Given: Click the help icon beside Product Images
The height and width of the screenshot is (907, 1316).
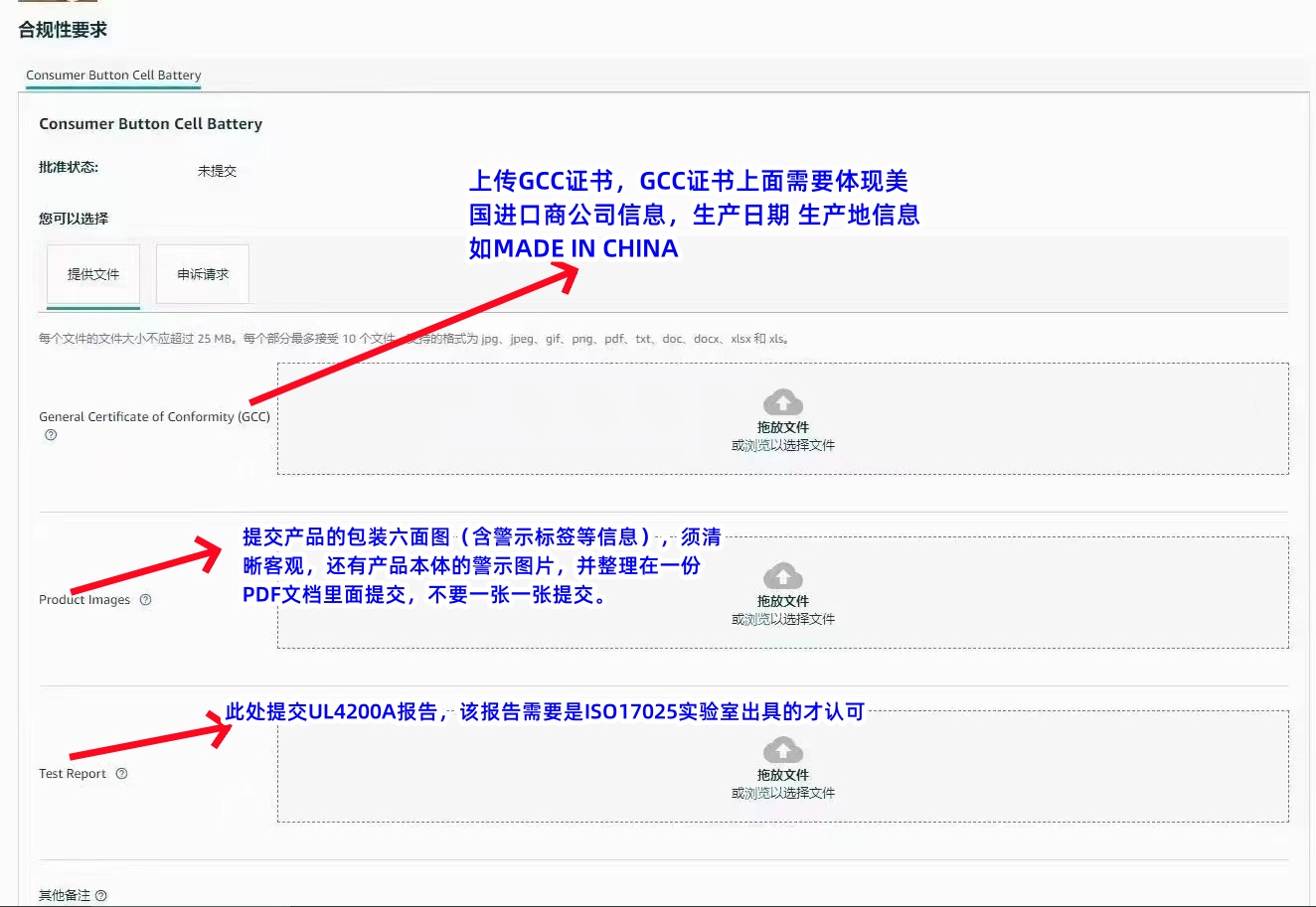Looking at the screenshot, I should coord(145,600).
